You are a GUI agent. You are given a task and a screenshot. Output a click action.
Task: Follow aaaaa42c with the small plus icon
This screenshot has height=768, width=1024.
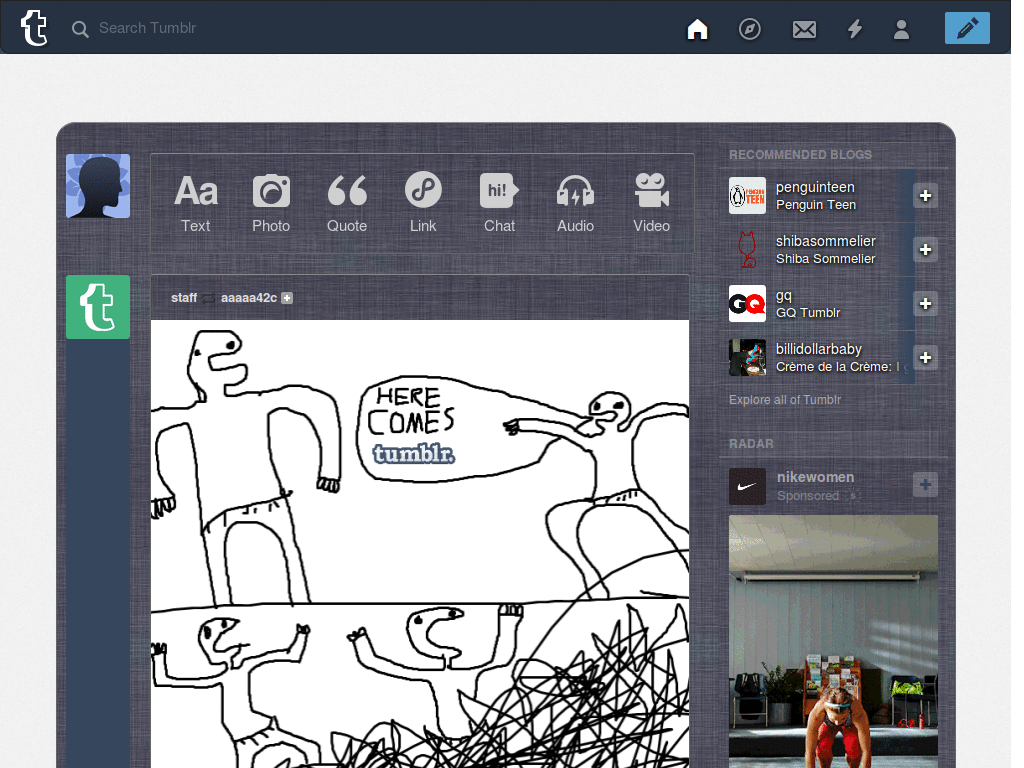287,298
